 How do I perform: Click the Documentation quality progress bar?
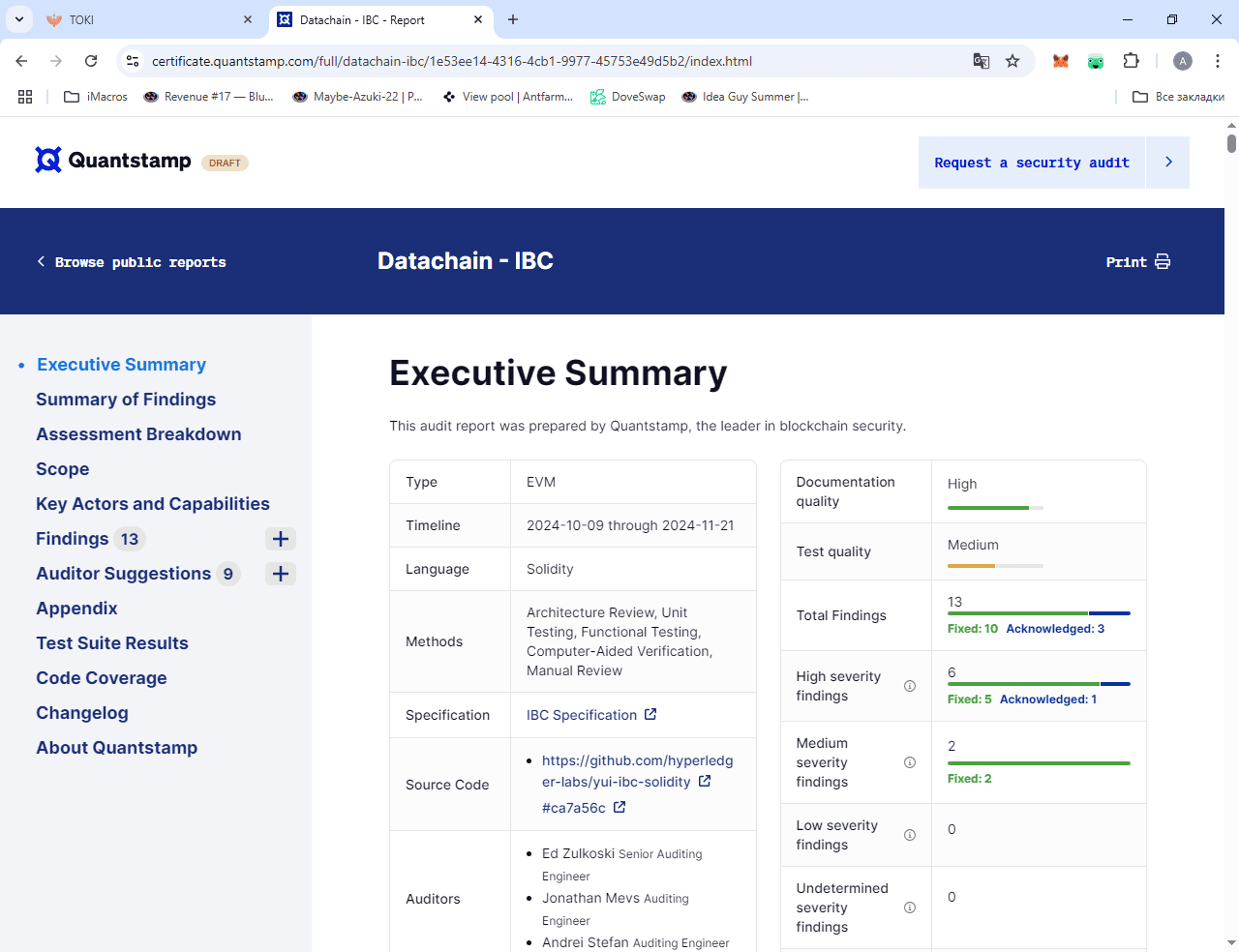click(x=995, y=508)
